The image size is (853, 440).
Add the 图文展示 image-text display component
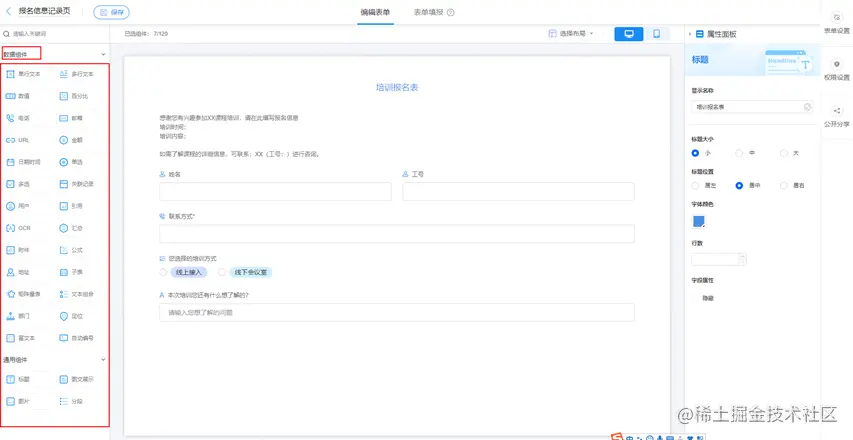76,379
